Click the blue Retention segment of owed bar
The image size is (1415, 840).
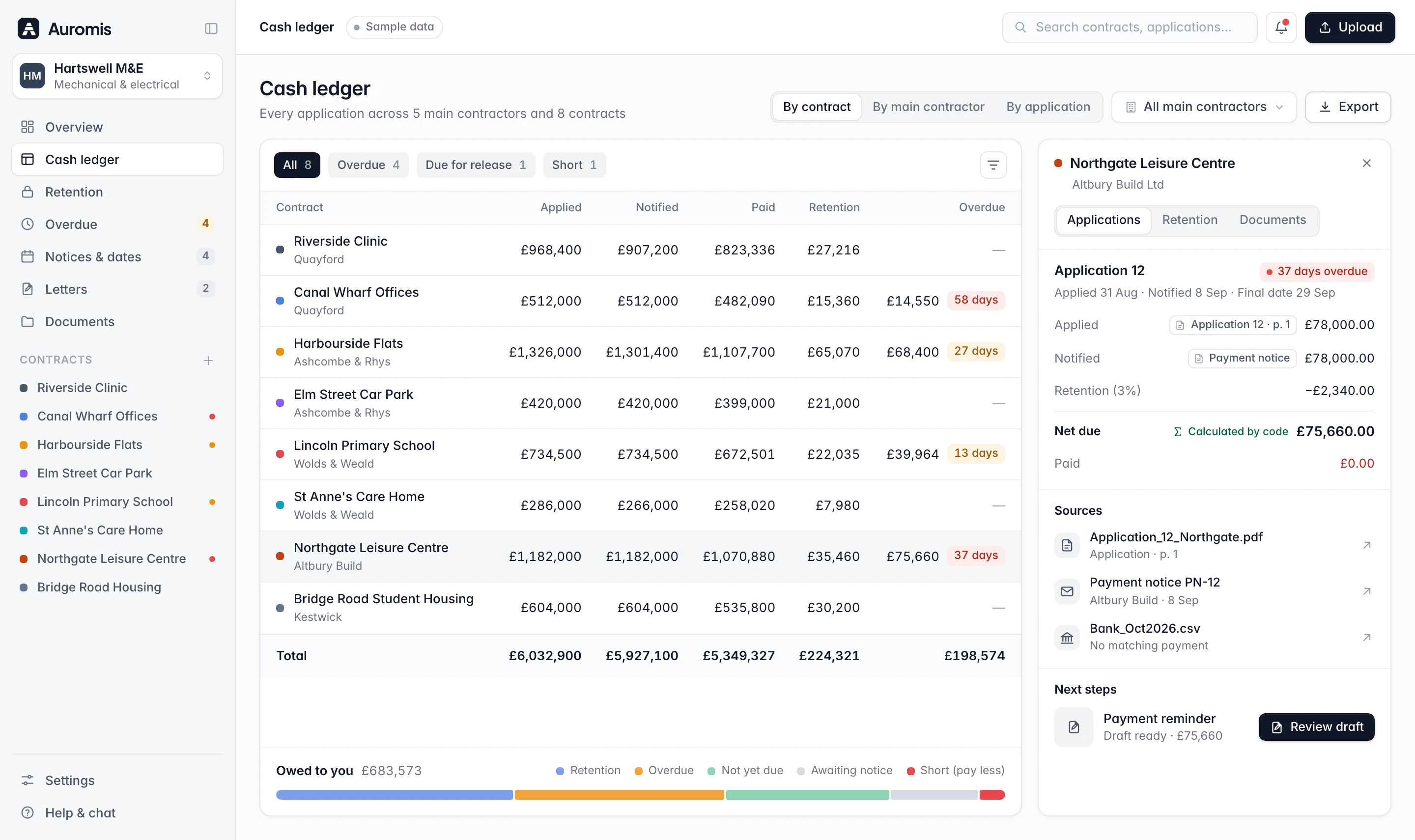coord(395,795)
